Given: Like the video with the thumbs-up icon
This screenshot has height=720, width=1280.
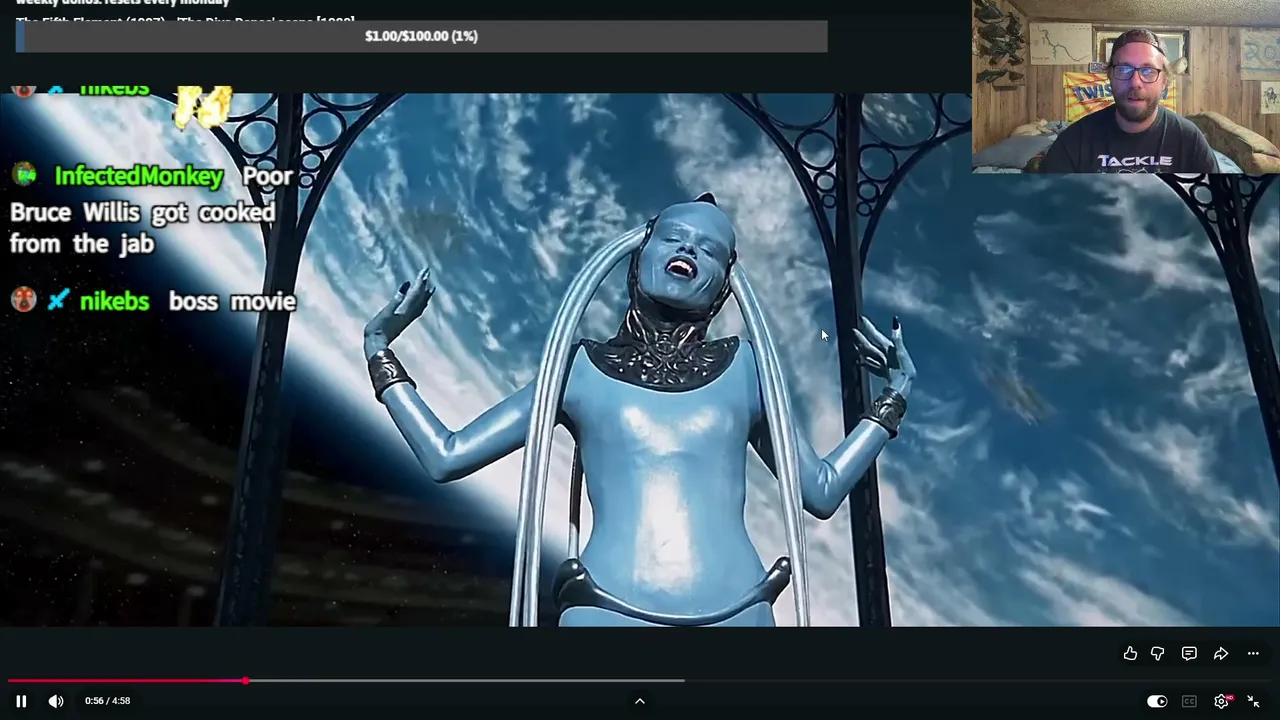Looking at the screenshot, I should pos(1130,654).
